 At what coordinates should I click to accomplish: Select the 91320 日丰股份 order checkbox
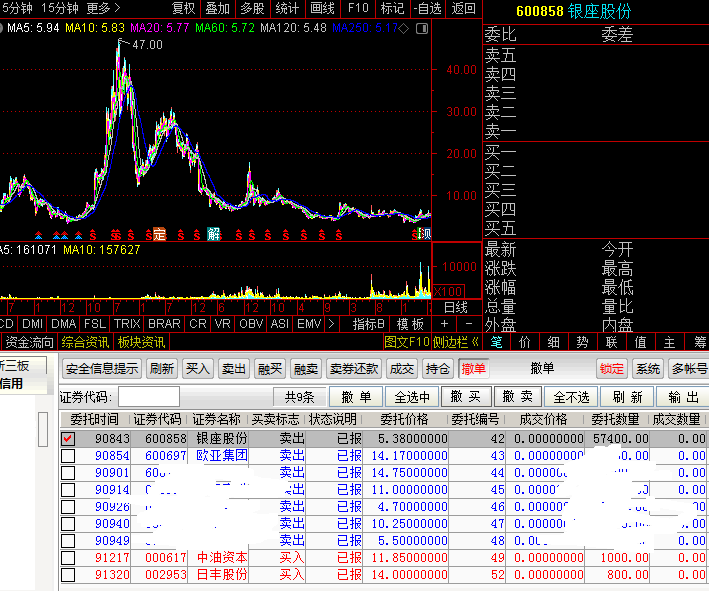point(68,575)
